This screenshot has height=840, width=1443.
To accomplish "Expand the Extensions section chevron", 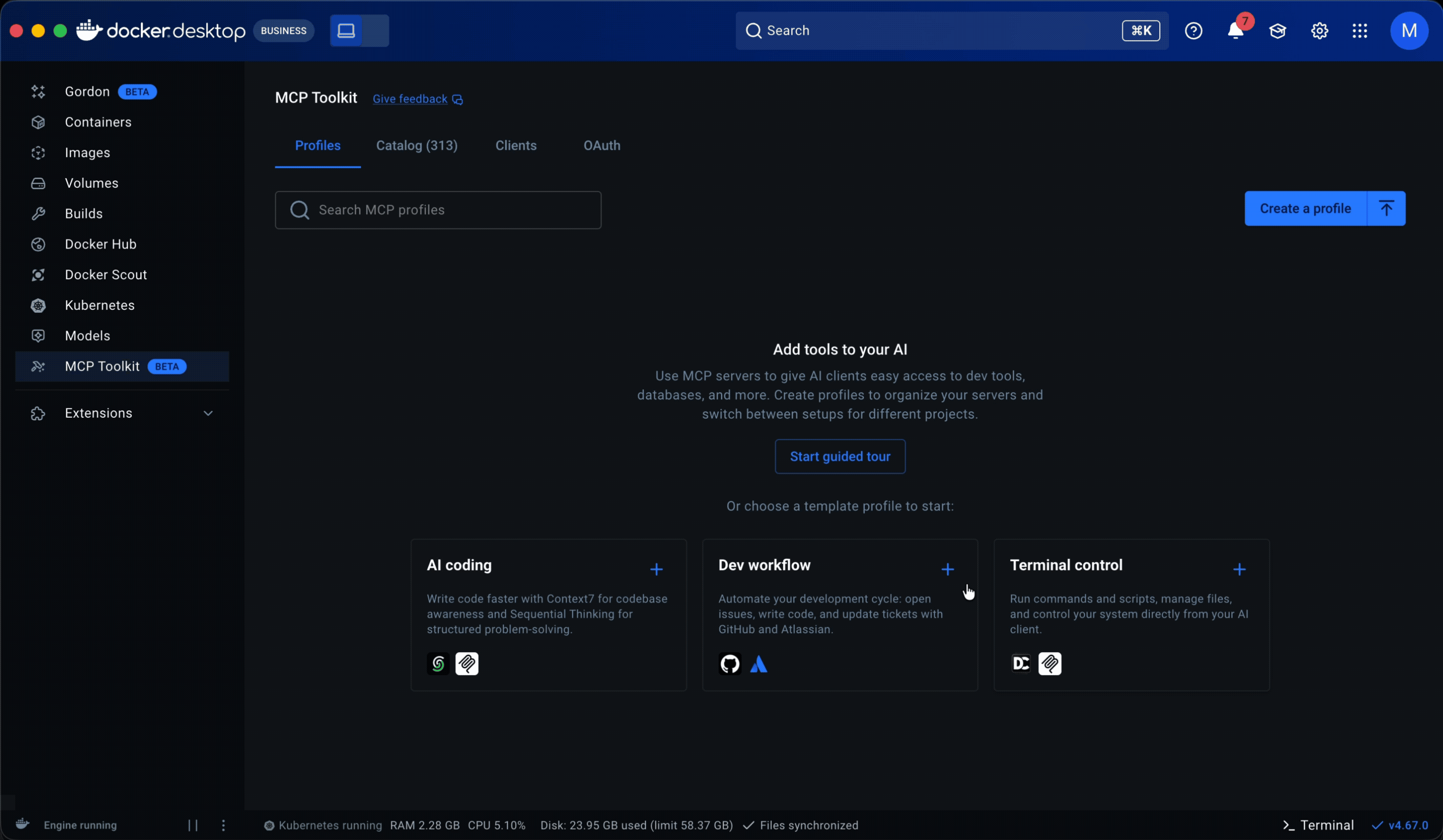I will coord(208,413).
